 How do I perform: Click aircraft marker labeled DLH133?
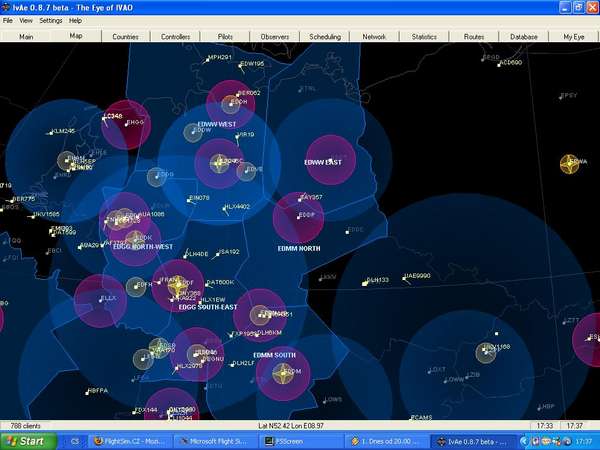point(367,281)
